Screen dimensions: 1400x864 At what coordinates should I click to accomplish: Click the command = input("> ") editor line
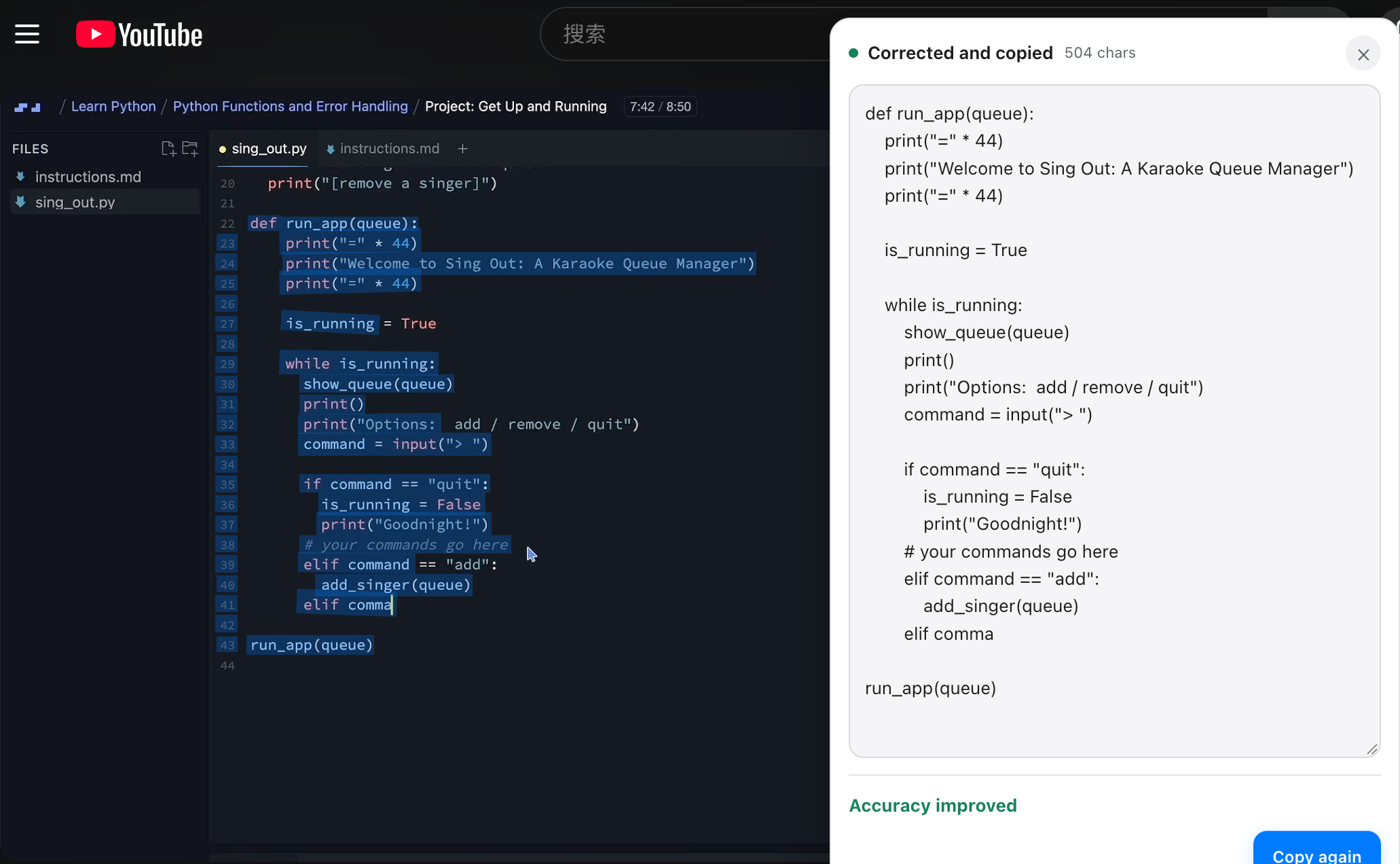tap(396, 444)
